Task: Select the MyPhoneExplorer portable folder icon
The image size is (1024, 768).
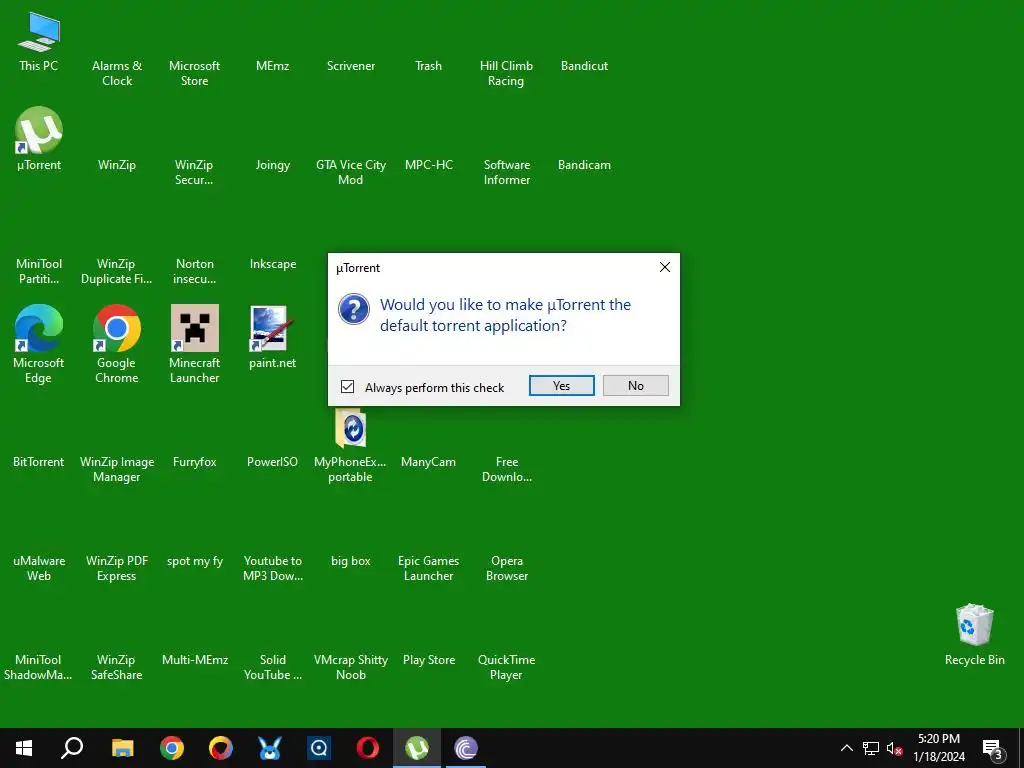Action: (x=351, y=428)
